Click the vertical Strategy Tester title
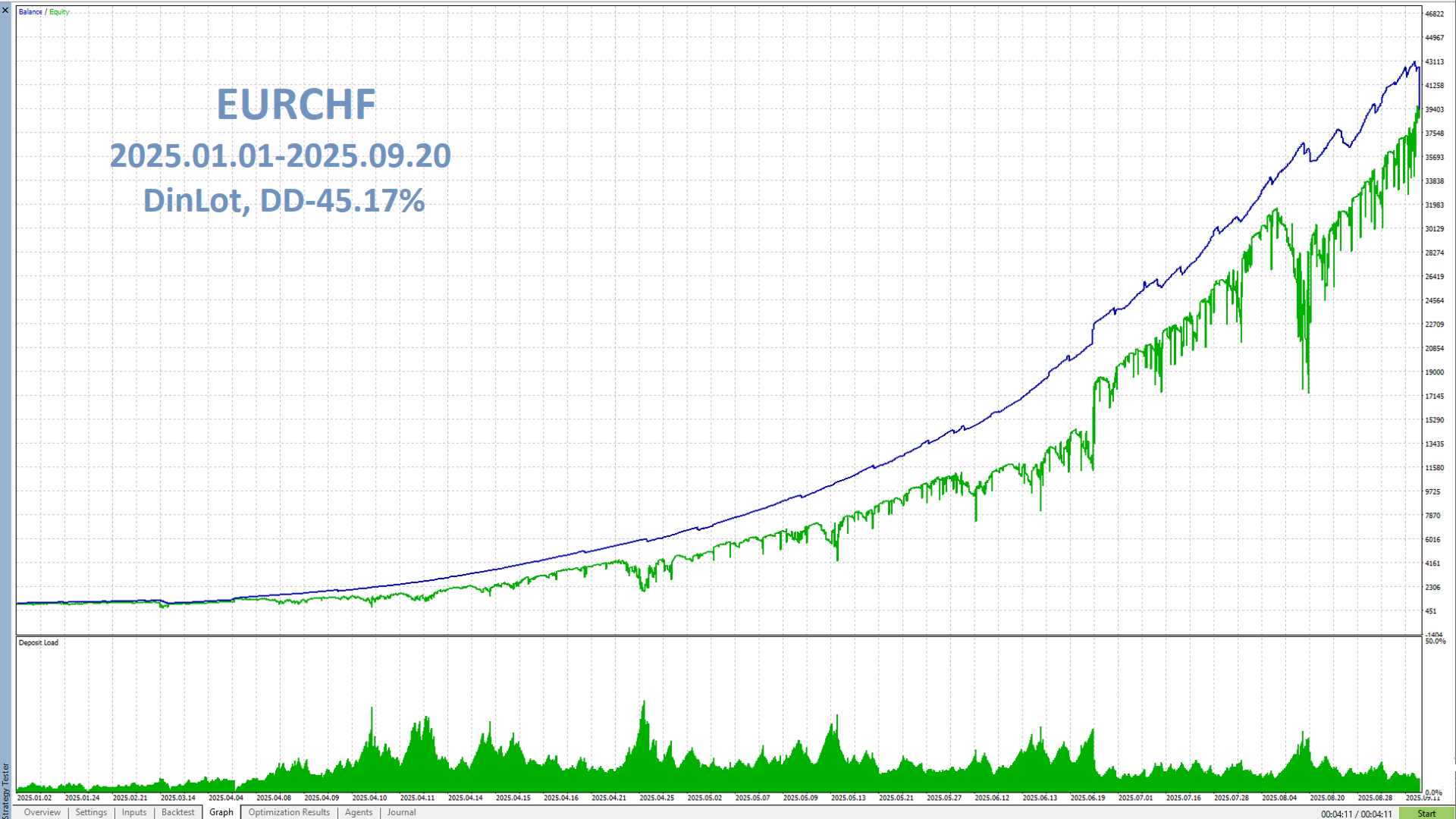Viewport: 1456px width, 819px height. (5, 790)
